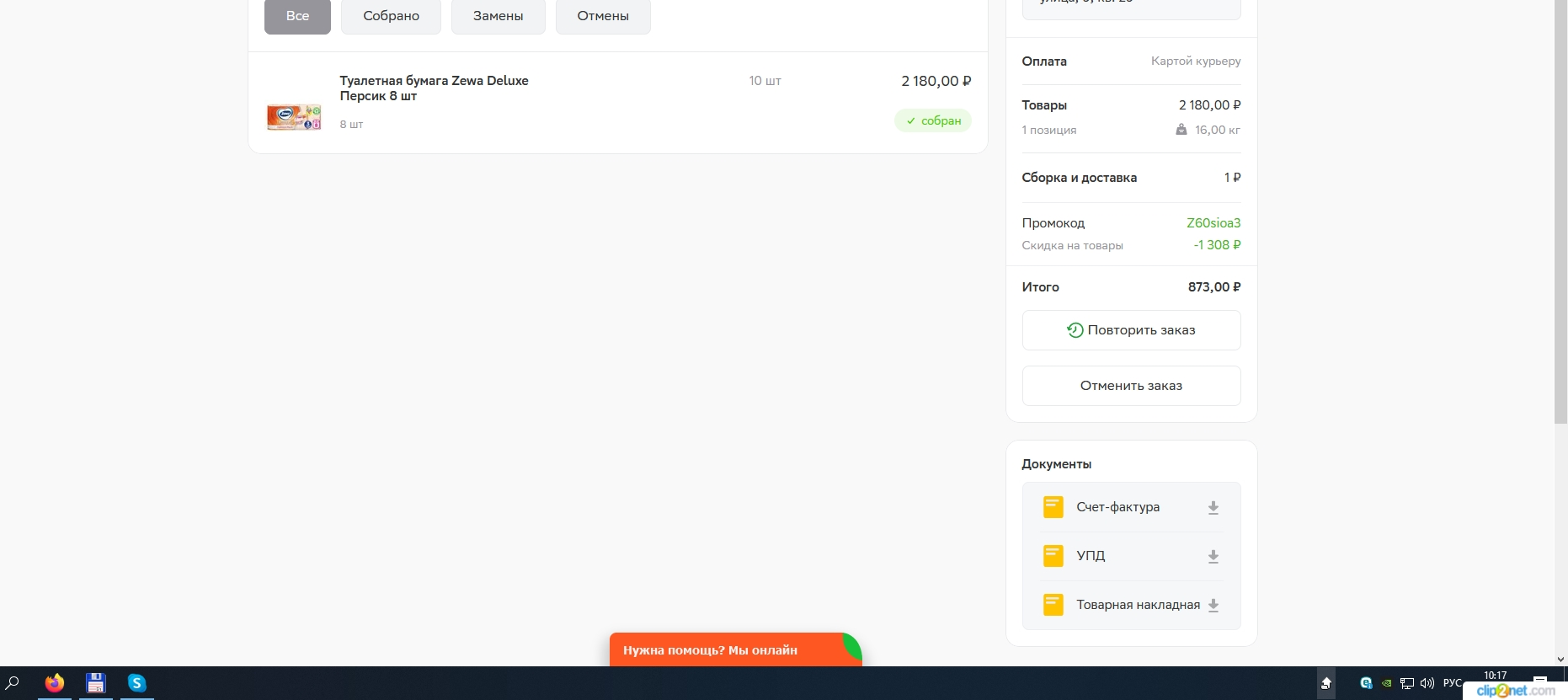Open the УПД document link
The height and width of the screenshot is (700, 1568).
pyautogui.click(x=1091, y=556)
